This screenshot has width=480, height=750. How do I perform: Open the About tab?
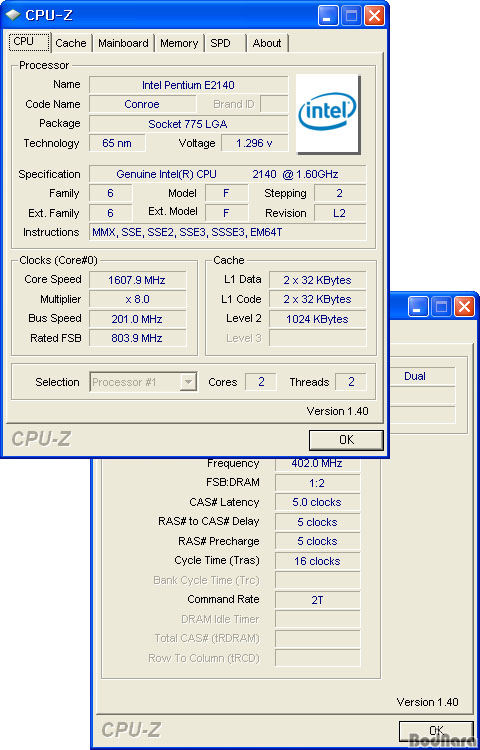pyautogui.click(x=267, y=43)
